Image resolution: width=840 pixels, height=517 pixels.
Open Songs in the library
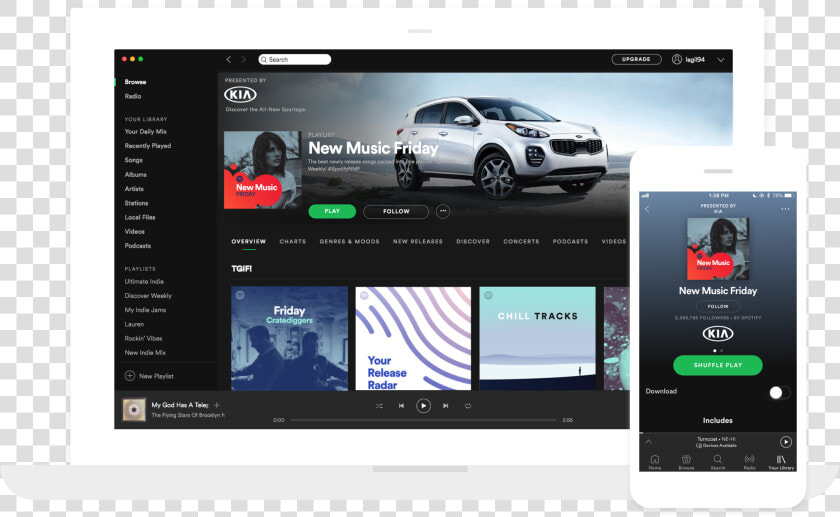(x=133, y=160)
